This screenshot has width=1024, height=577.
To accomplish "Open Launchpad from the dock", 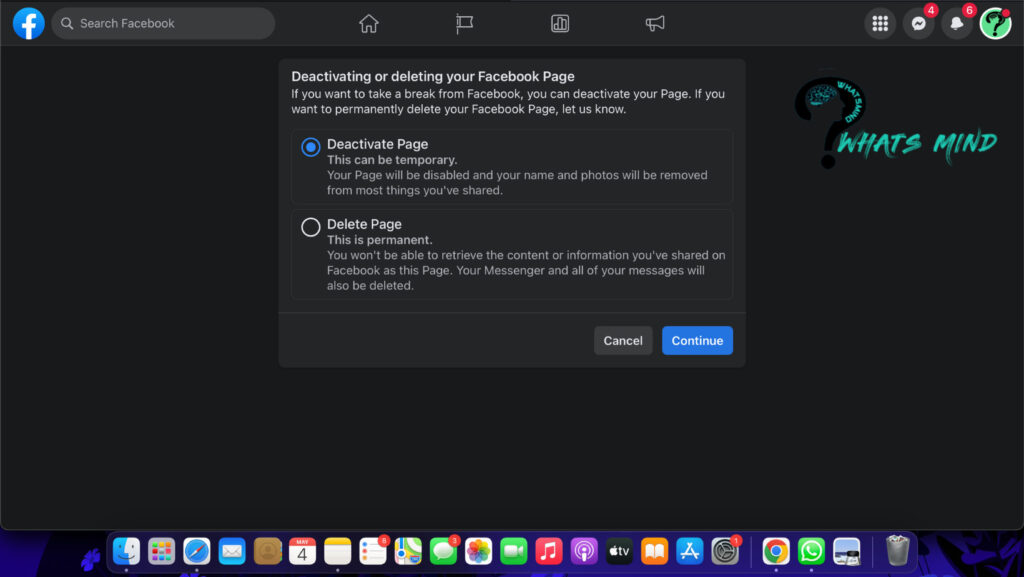I will (161, 552).
